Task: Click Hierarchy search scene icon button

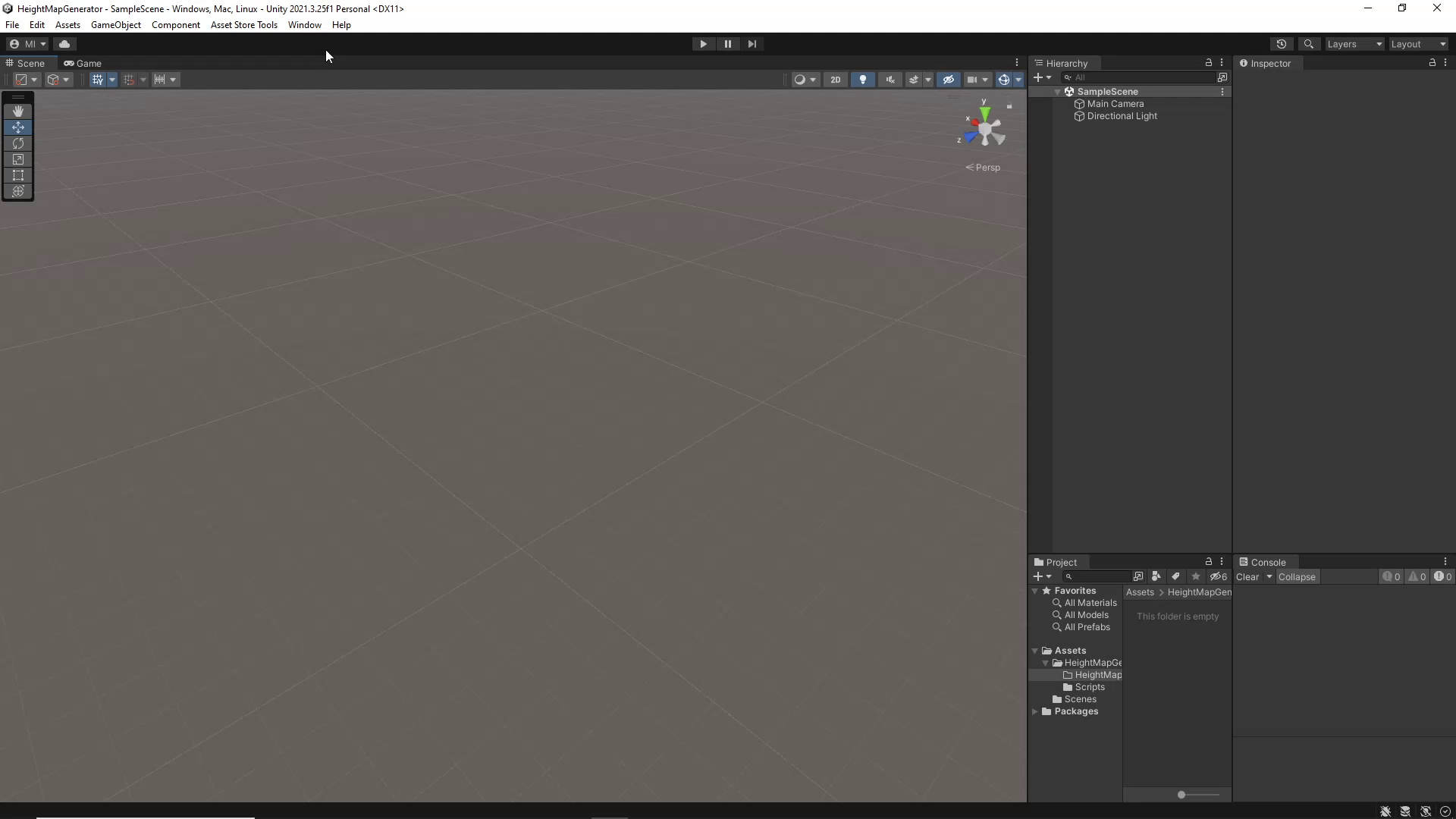Action: [1222, 77]
